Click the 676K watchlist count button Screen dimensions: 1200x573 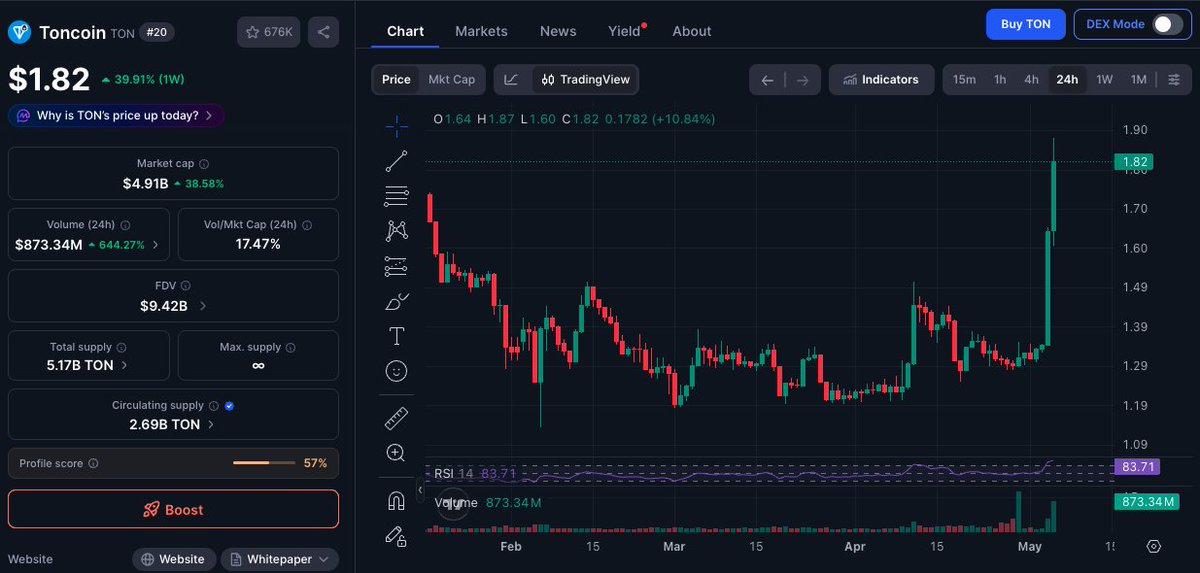coord(268,32)
